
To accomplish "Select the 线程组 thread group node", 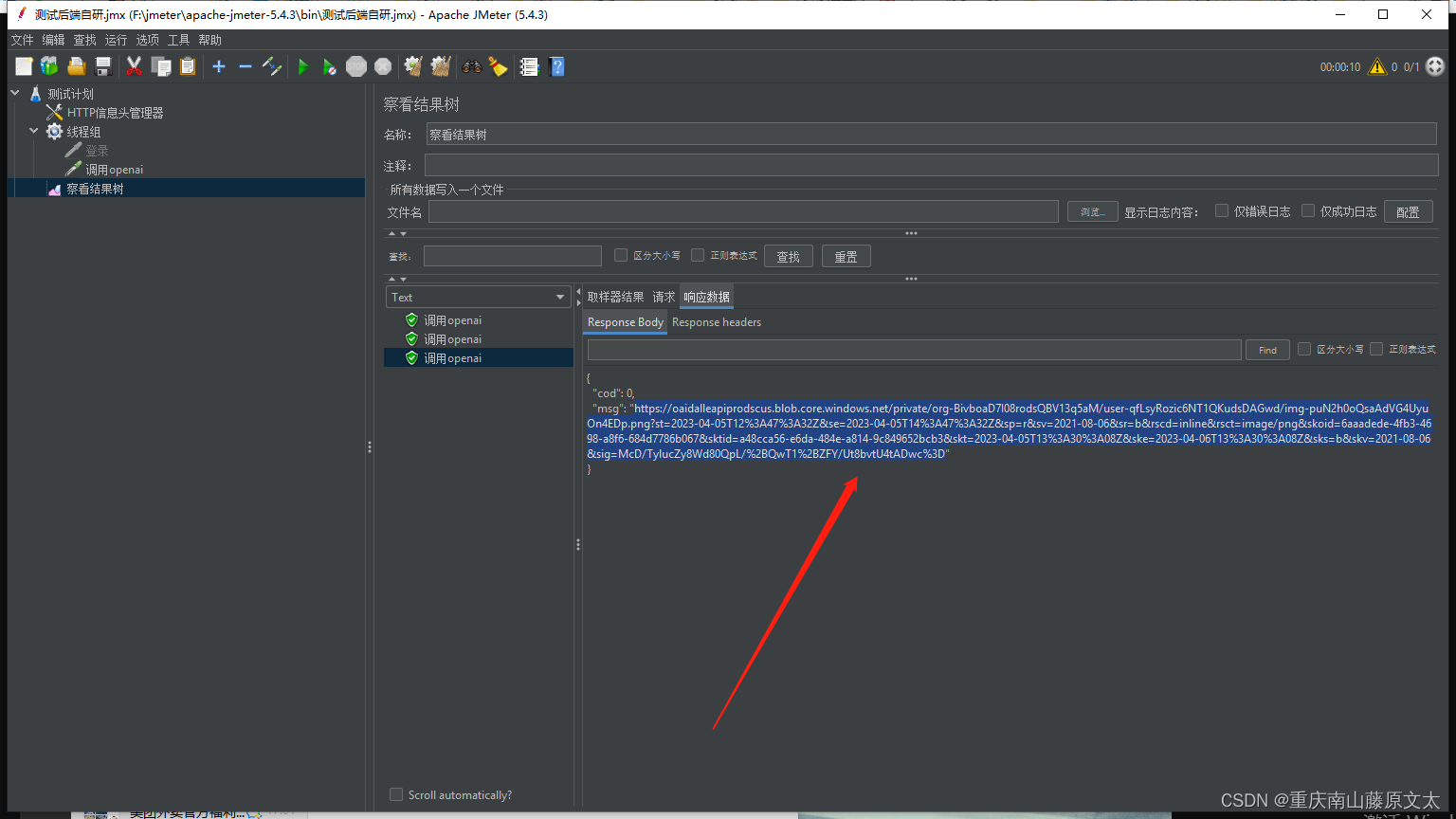I will 83,132.
